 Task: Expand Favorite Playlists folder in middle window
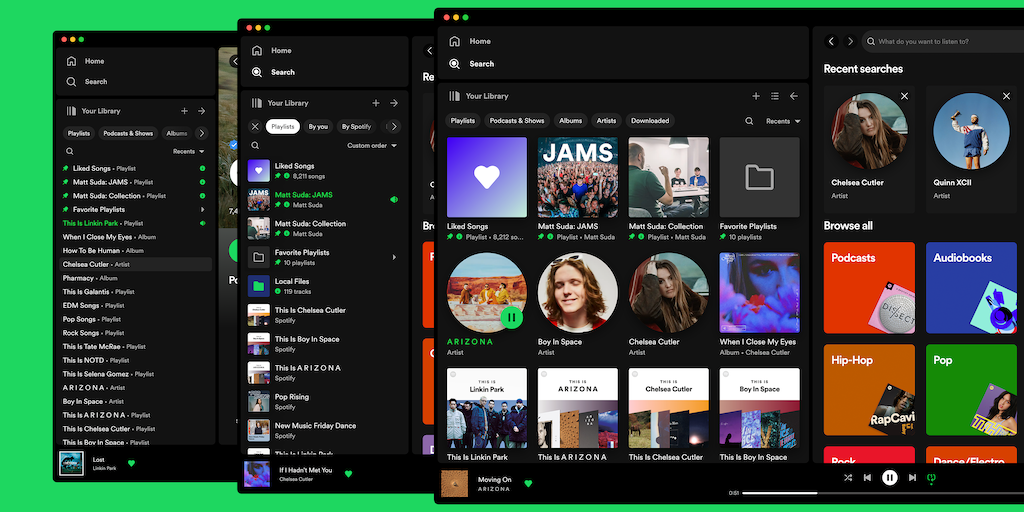[x=394, y=257]
